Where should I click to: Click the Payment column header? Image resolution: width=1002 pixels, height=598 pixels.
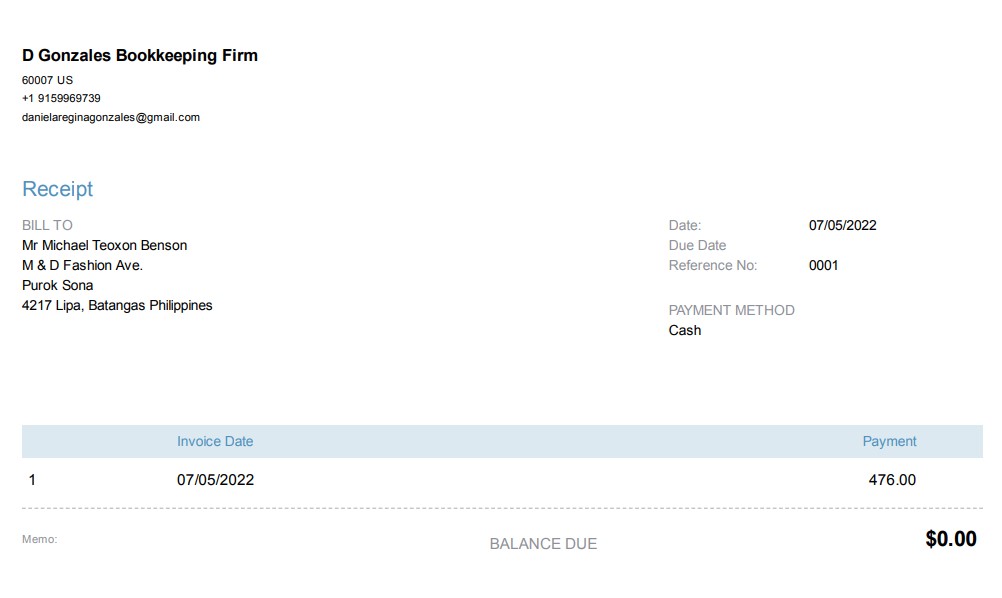click(889, 441)
